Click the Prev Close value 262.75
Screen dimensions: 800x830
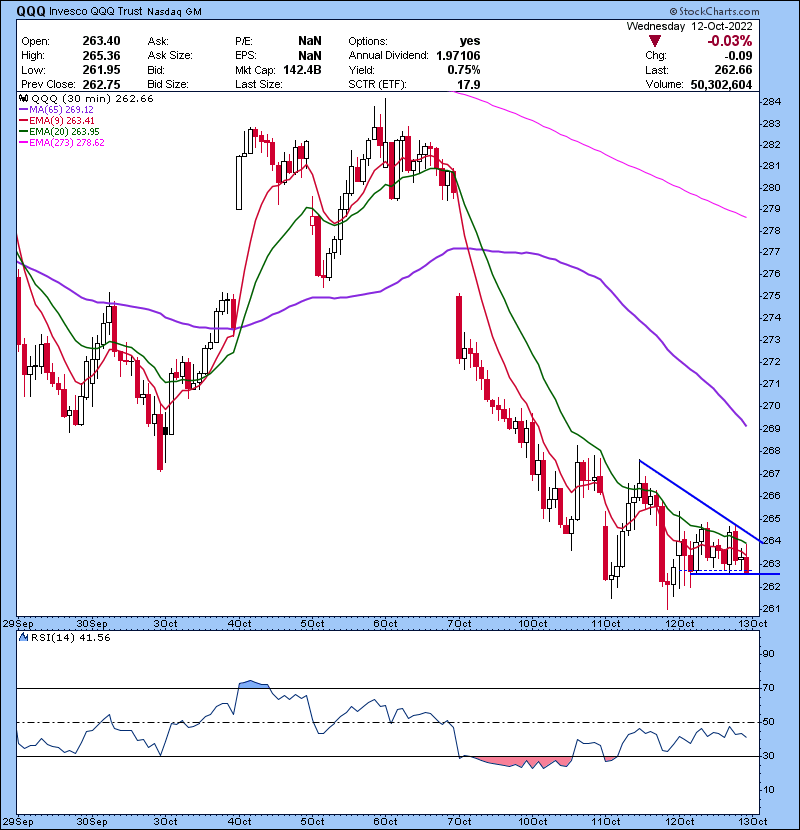tap(101, 84)
